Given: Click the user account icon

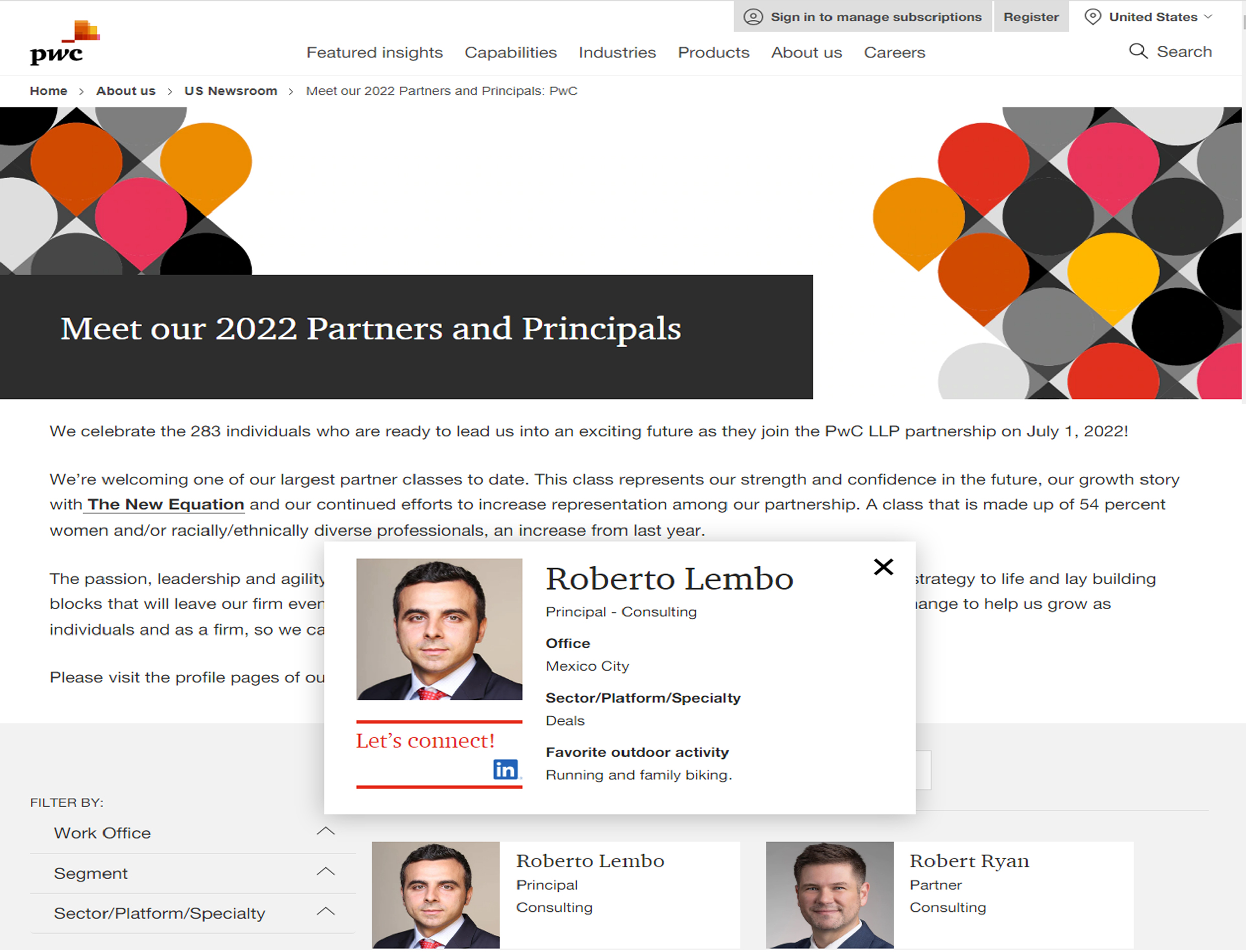Looking at the screenshot, I should (753, 17).
